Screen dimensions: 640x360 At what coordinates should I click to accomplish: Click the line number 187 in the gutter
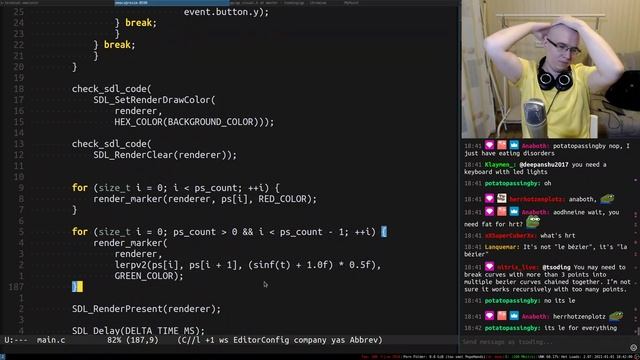click(x=16, y=287)
